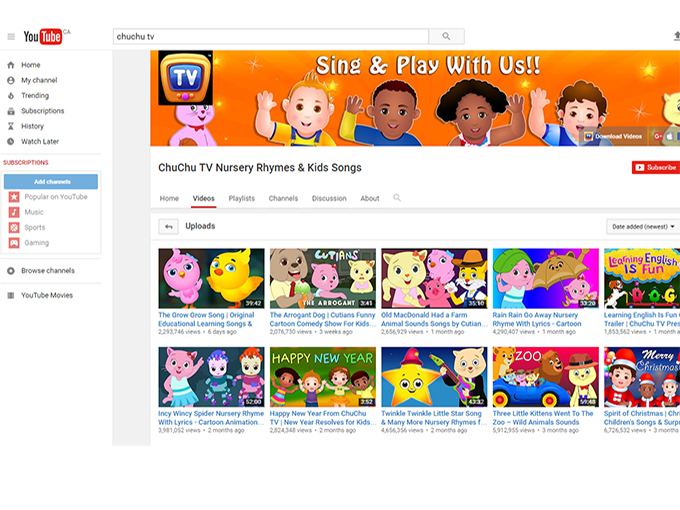Click the Sports channel icon

coord(14,227)
